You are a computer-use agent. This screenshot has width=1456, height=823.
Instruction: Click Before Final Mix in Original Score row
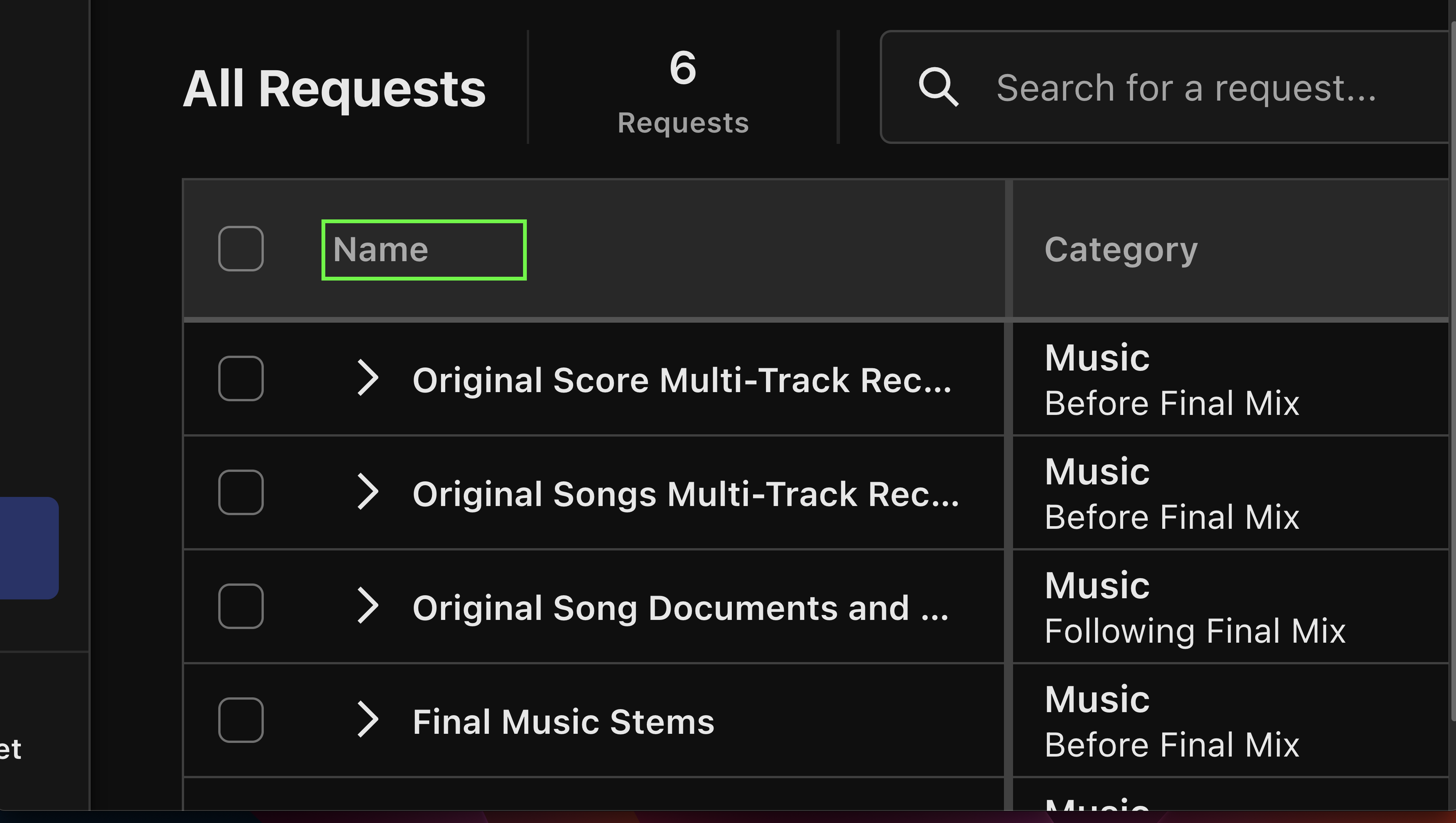[1172, 403]
